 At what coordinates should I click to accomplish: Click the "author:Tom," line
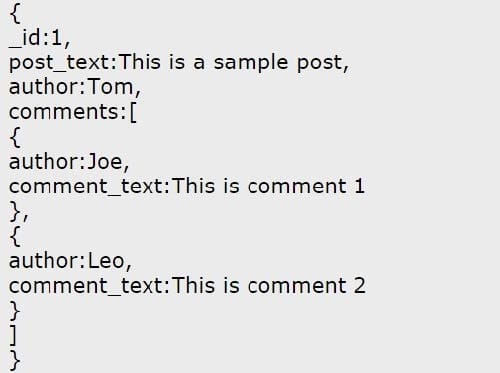(x=75, y=87)
